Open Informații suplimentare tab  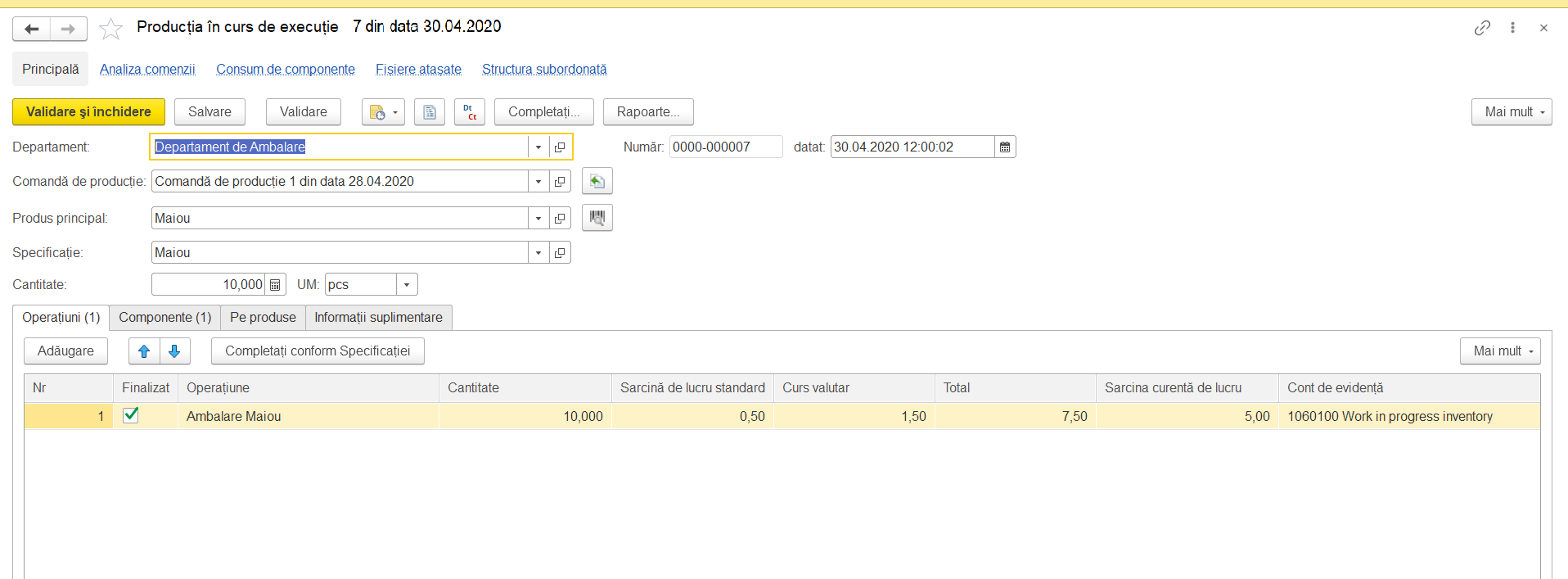click(x=378, y=318)
